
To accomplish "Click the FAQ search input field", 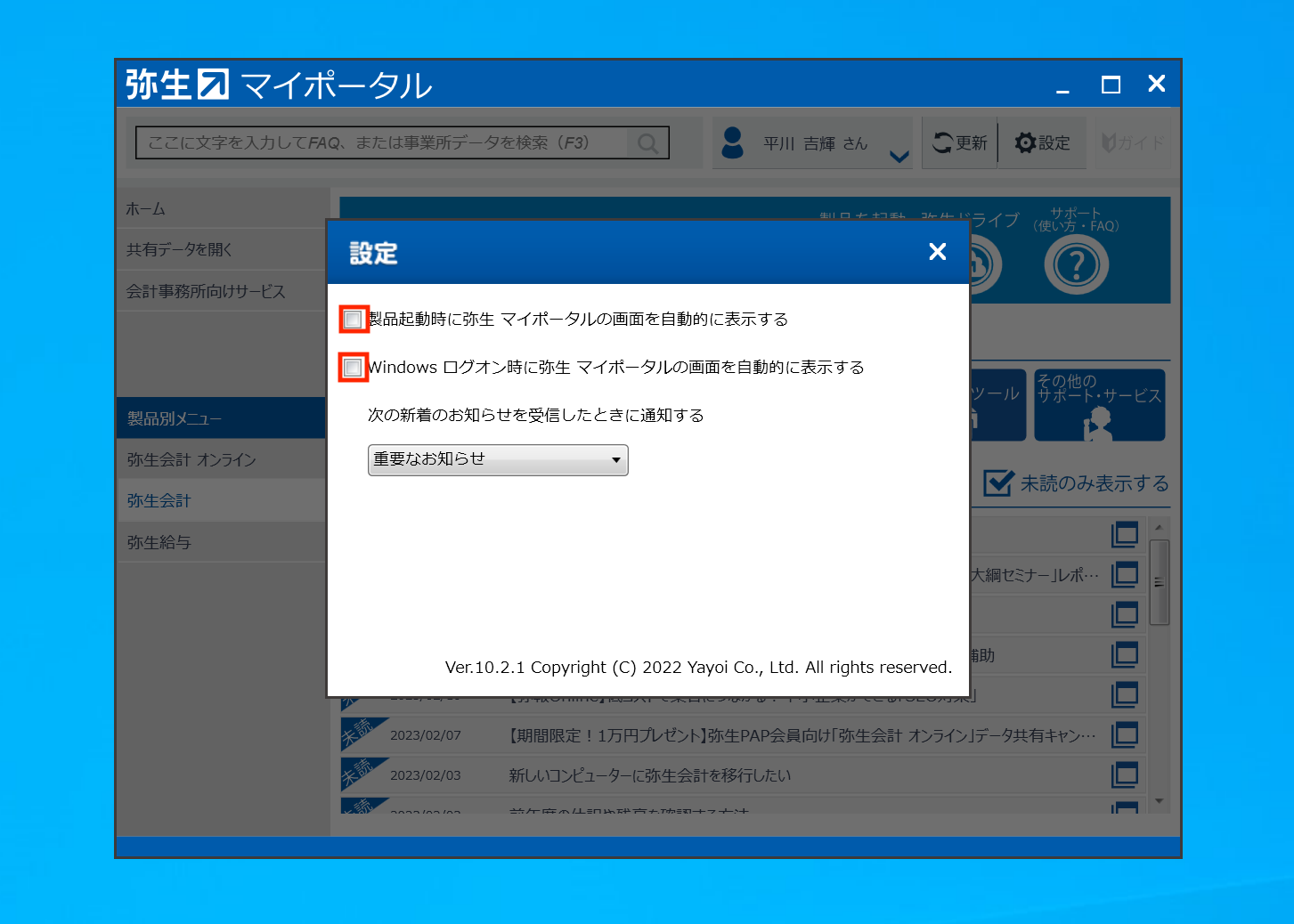I will pyautogui.click(x=383, y=143).
